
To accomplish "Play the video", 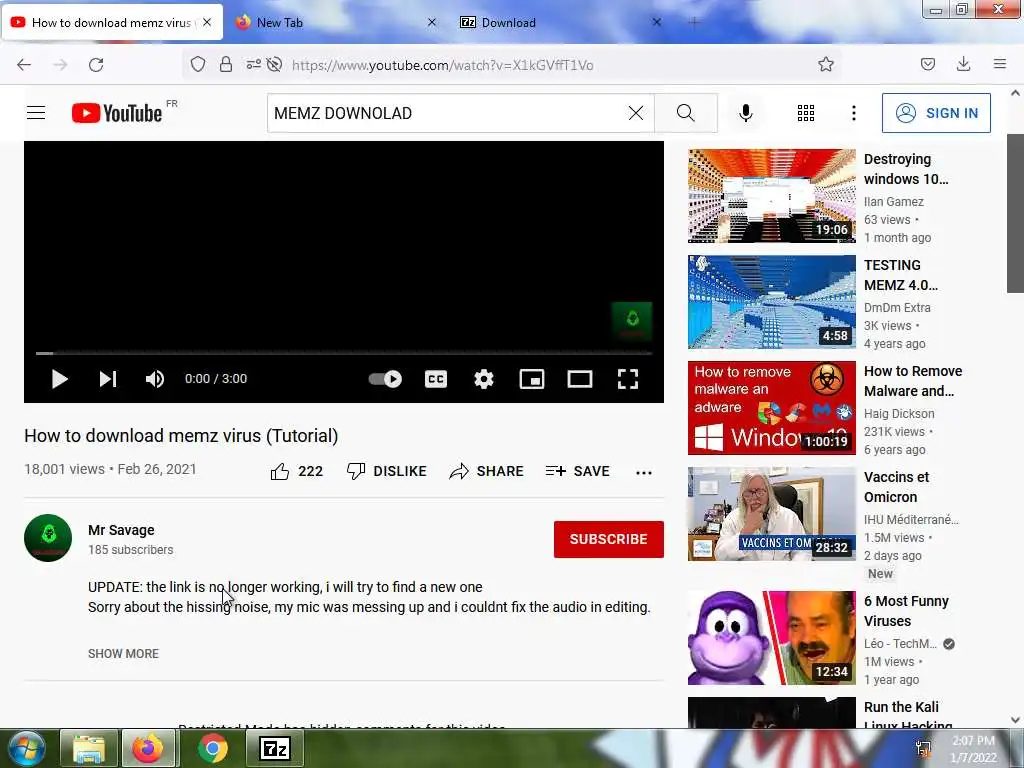I will (x=59, y=379).
